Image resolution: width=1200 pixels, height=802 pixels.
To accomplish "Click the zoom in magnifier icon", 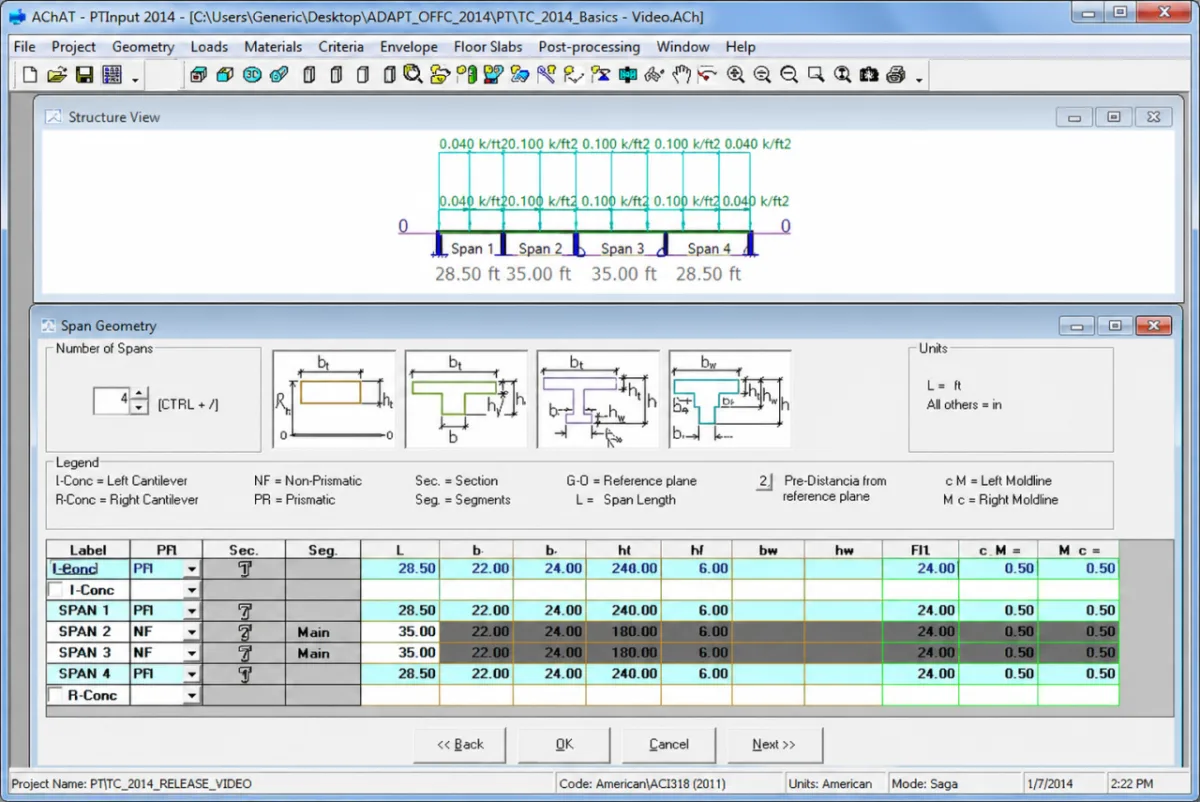I will (735, 75).
